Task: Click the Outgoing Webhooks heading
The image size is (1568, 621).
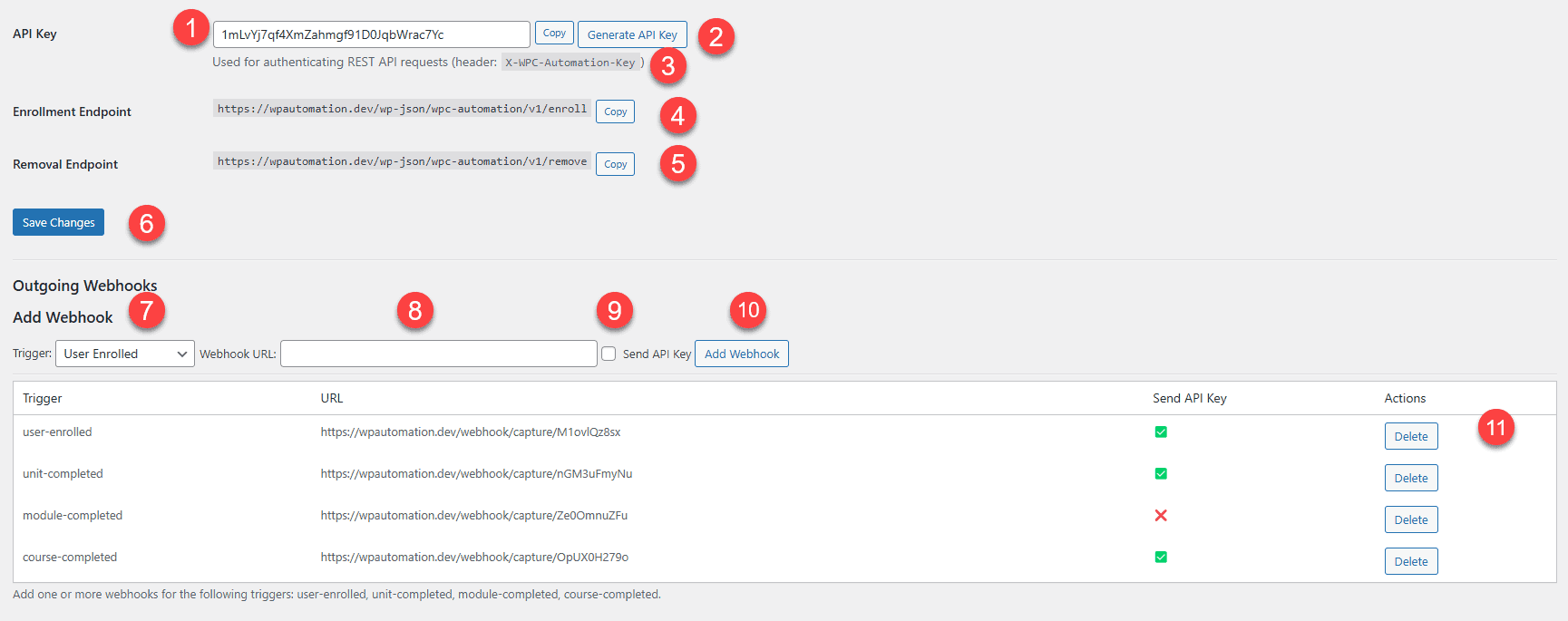Action: pyautogui.click(x=85, y=286)
